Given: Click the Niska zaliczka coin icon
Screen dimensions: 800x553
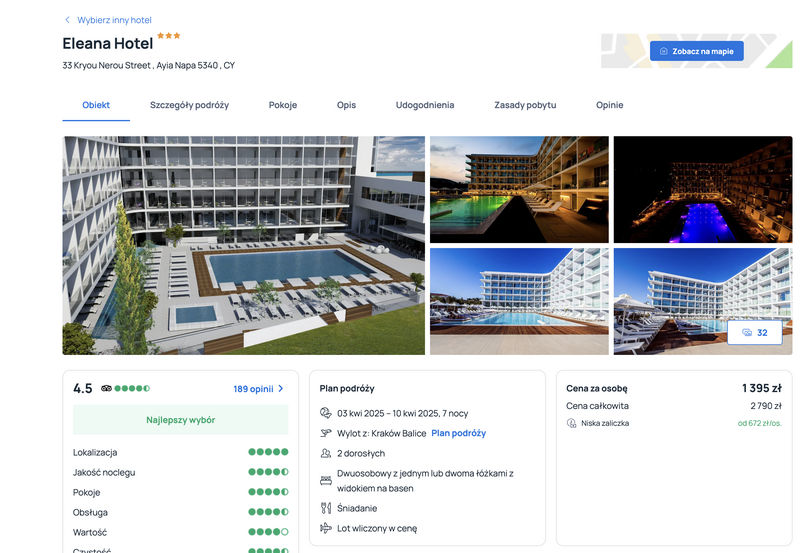Looking at the screenshot, I should pos(571,423).
